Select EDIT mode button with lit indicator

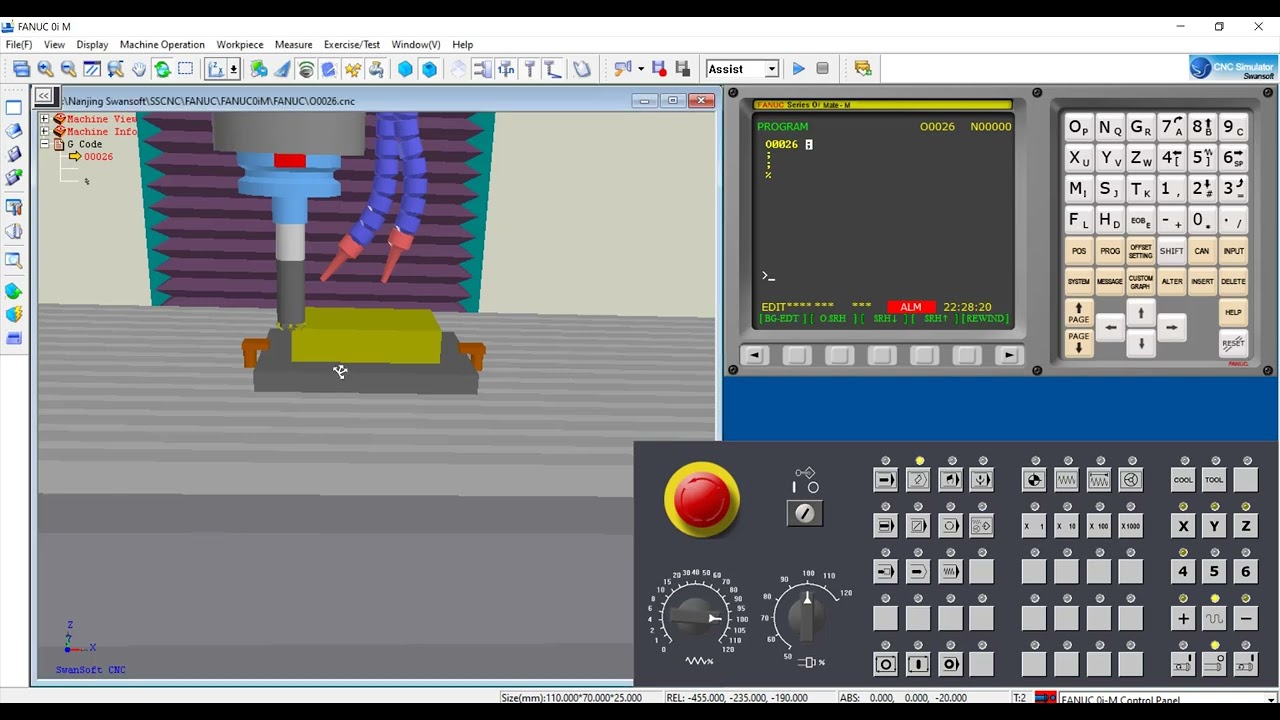pyautogui.click(x=918, y=480)
